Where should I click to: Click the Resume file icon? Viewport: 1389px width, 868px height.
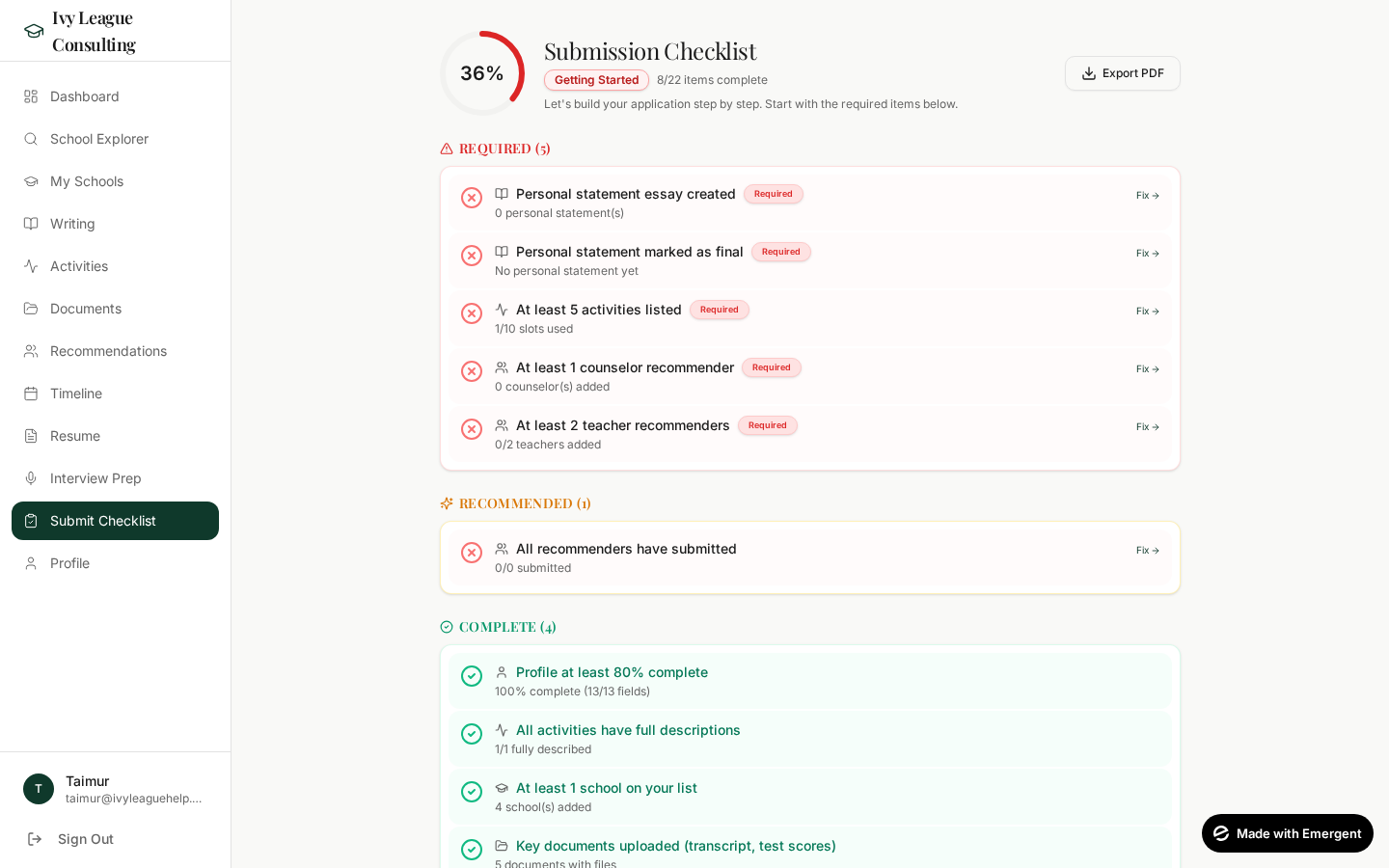click(x=31, y=436)
